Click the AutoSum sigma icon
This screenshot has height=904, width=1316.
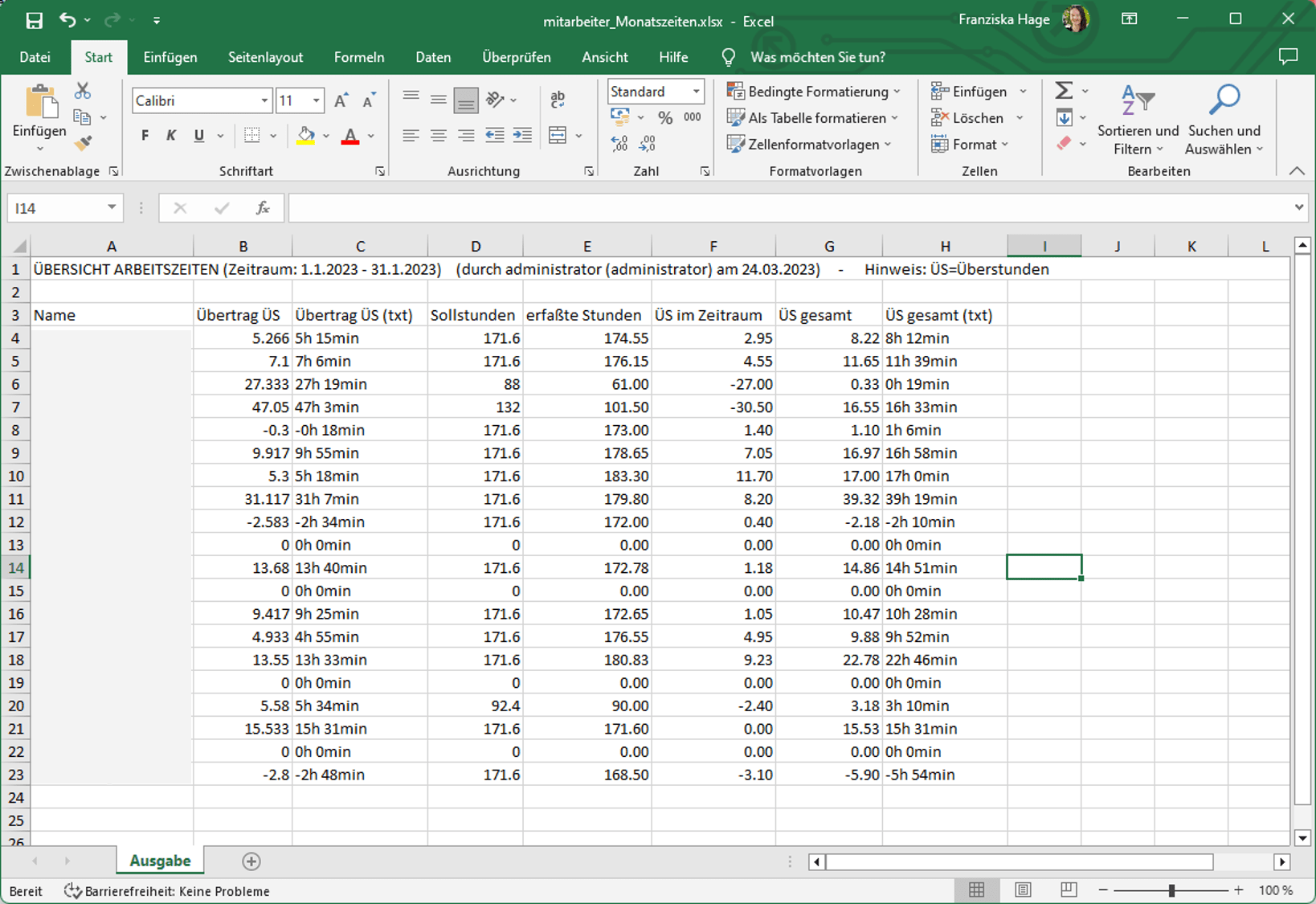pos(1064,91)
